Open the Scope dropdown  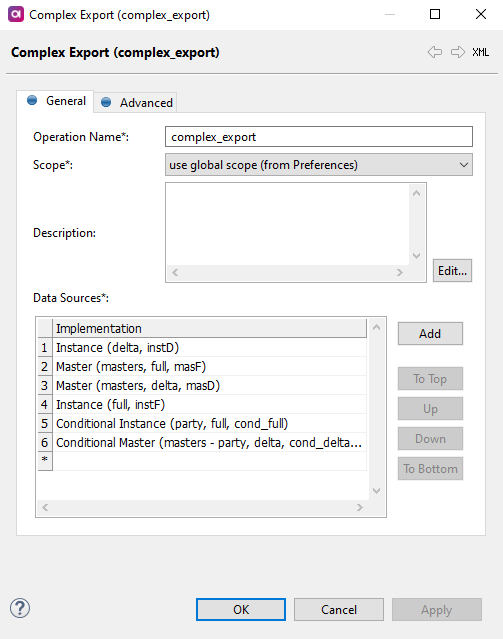tap(319, 165)
